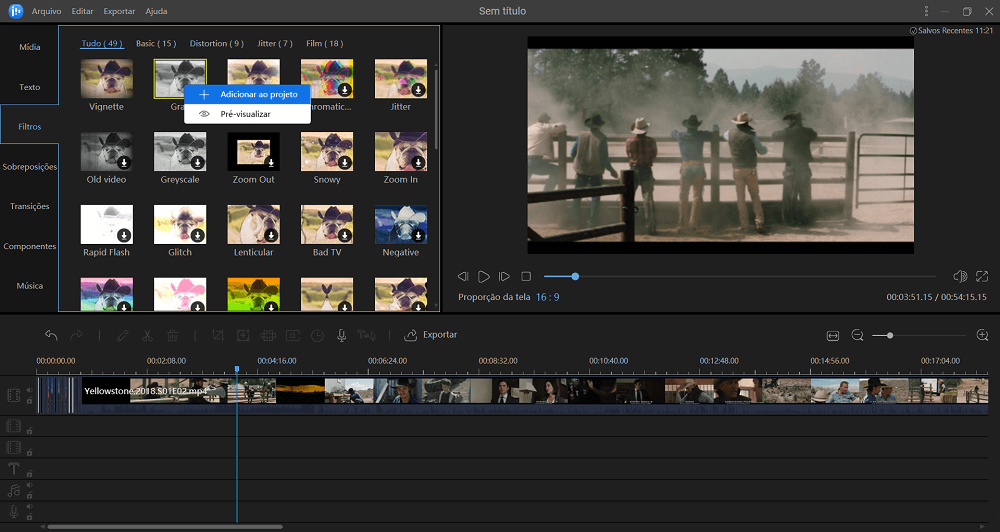The width and height of the screenshot is (1000, 532).
Task: Mute the music track
Action: coord(29,485)
